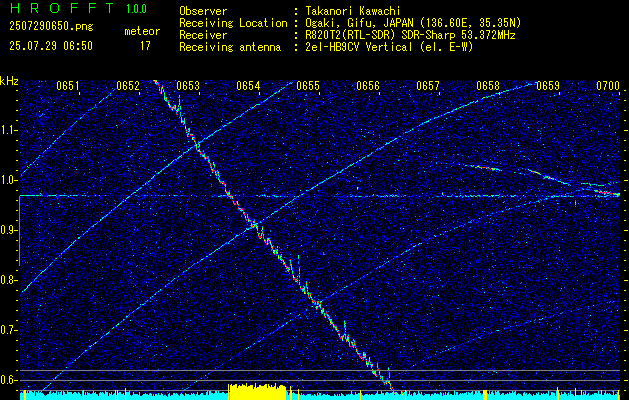Click the 0657 time axis label

coord(428,86)
